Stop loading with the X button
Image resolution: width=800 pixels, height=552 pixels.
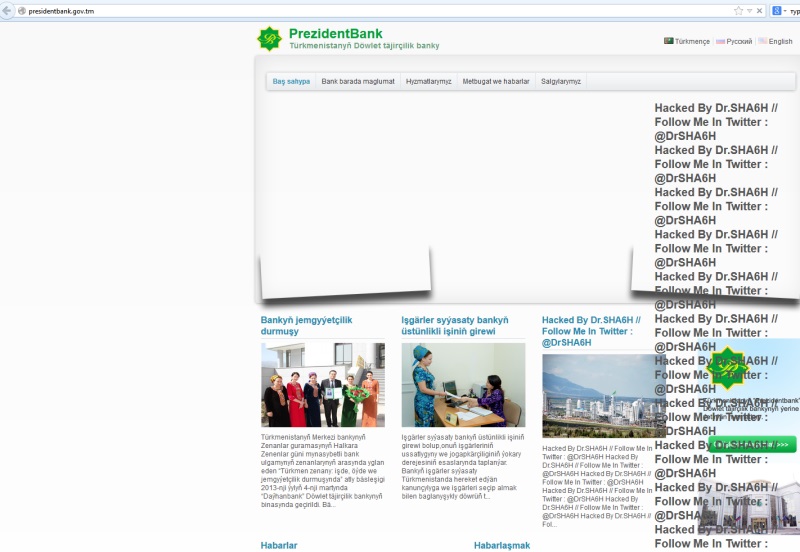[x=759, y=11]
